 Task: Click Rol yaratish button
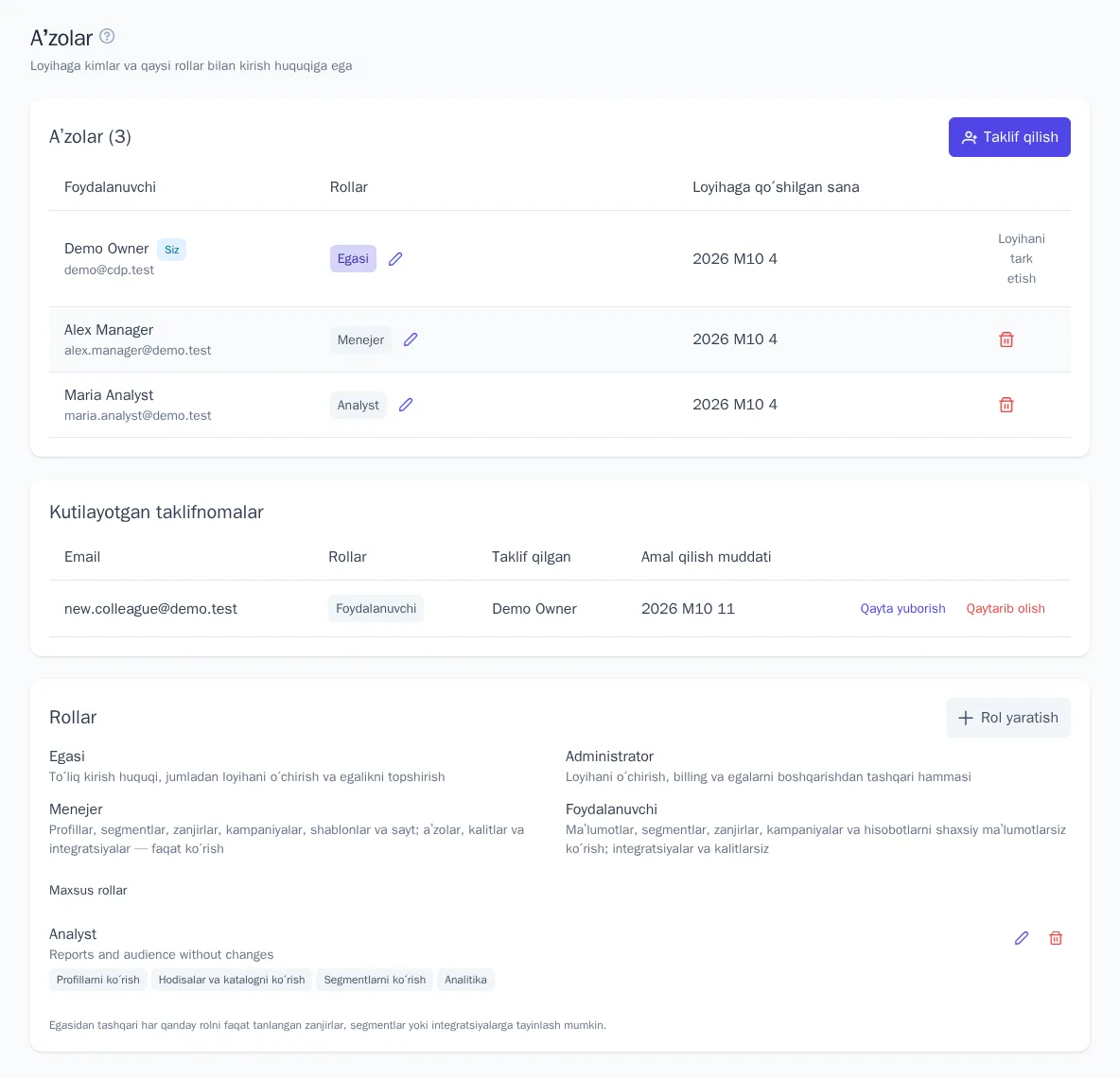click(x=1007, y=718)
